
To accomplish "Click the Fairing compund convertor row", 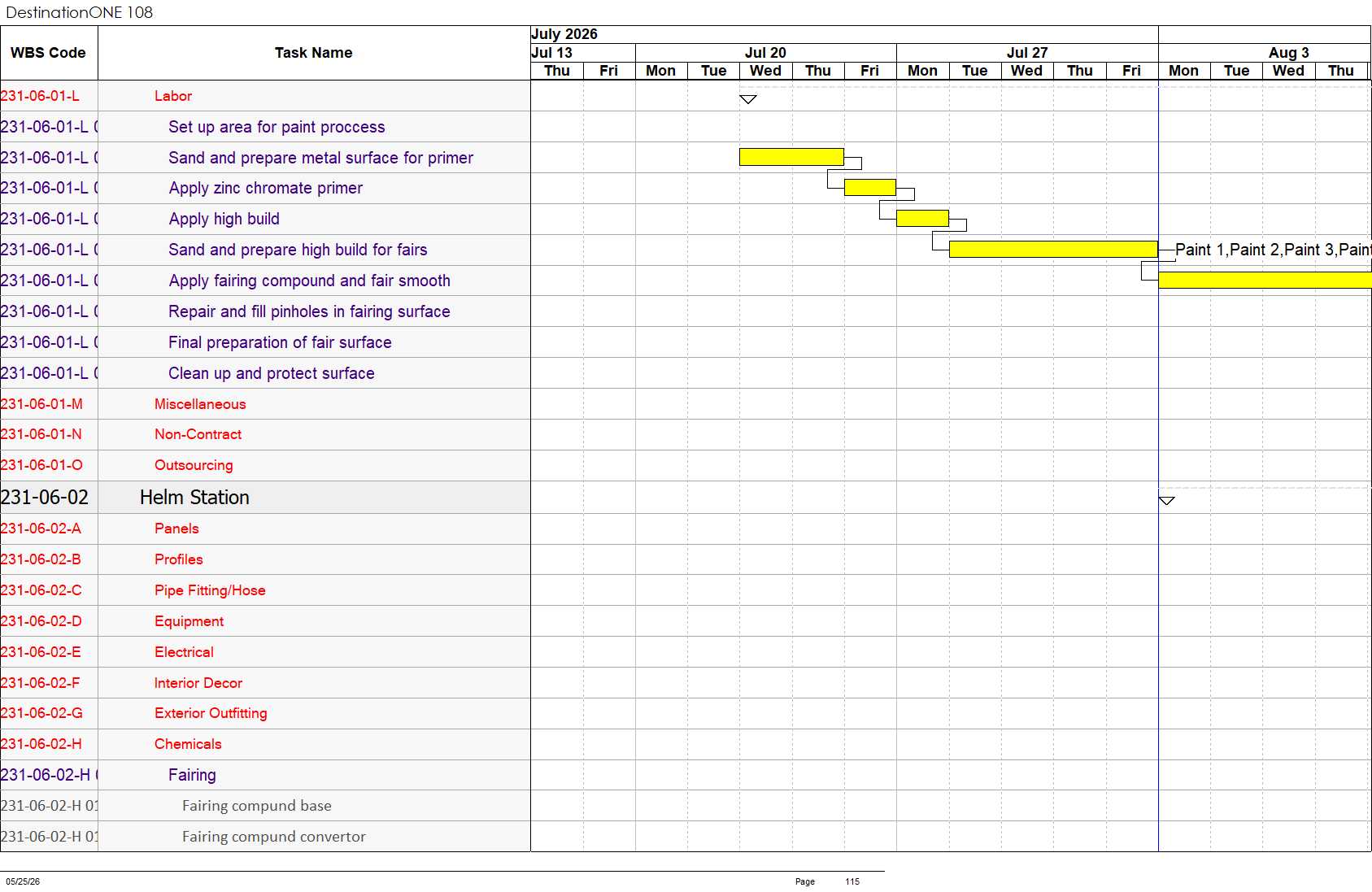I will coord(265,837).
